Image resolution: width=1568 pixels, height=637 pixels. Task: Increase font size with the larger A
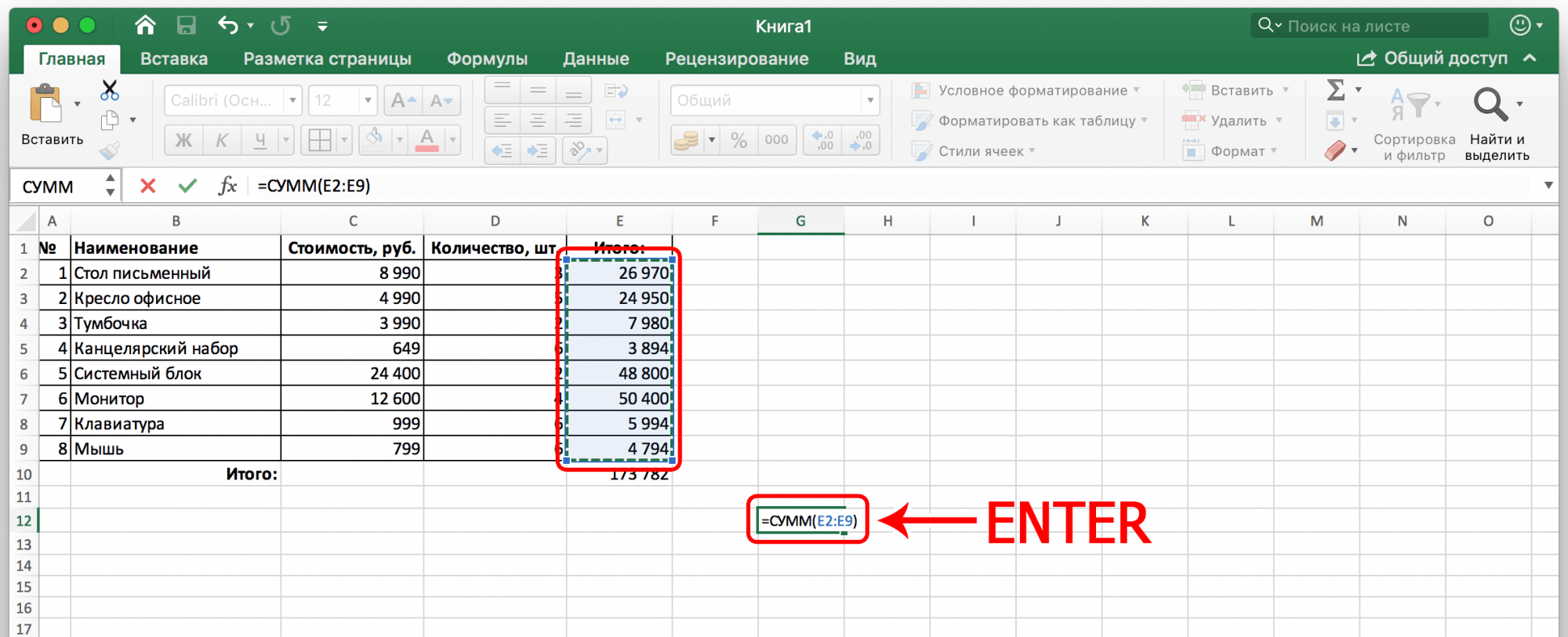(x=404, y=100)
